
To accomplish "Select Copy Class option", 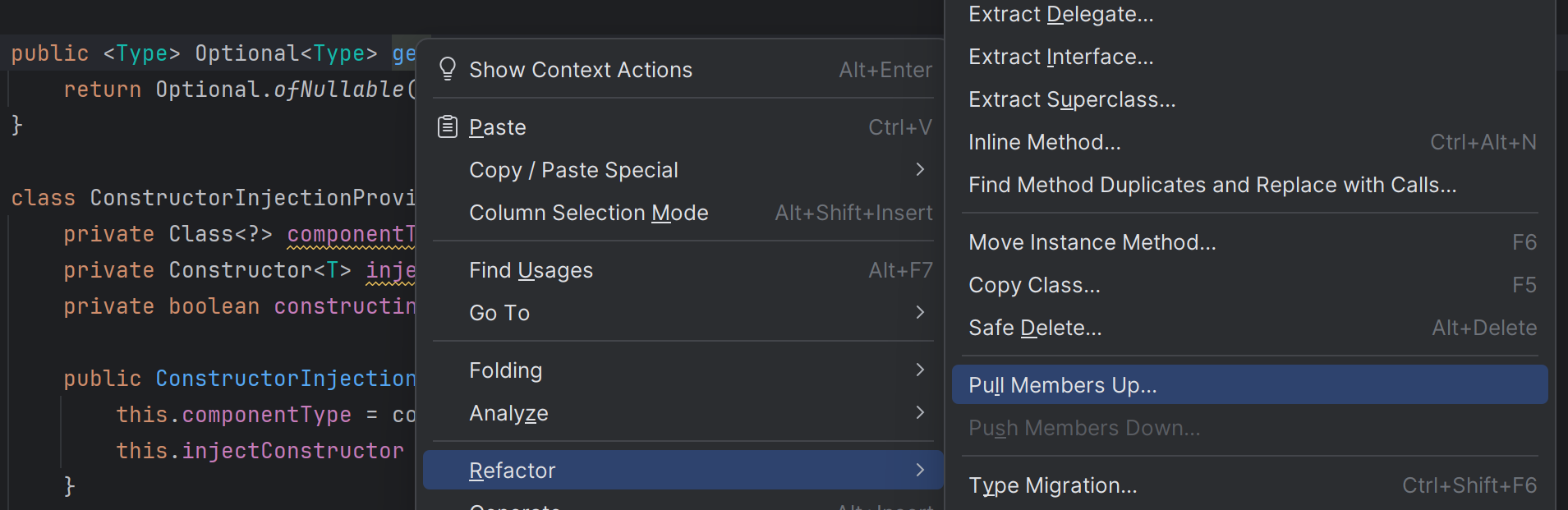I will tap(1034, 285).
